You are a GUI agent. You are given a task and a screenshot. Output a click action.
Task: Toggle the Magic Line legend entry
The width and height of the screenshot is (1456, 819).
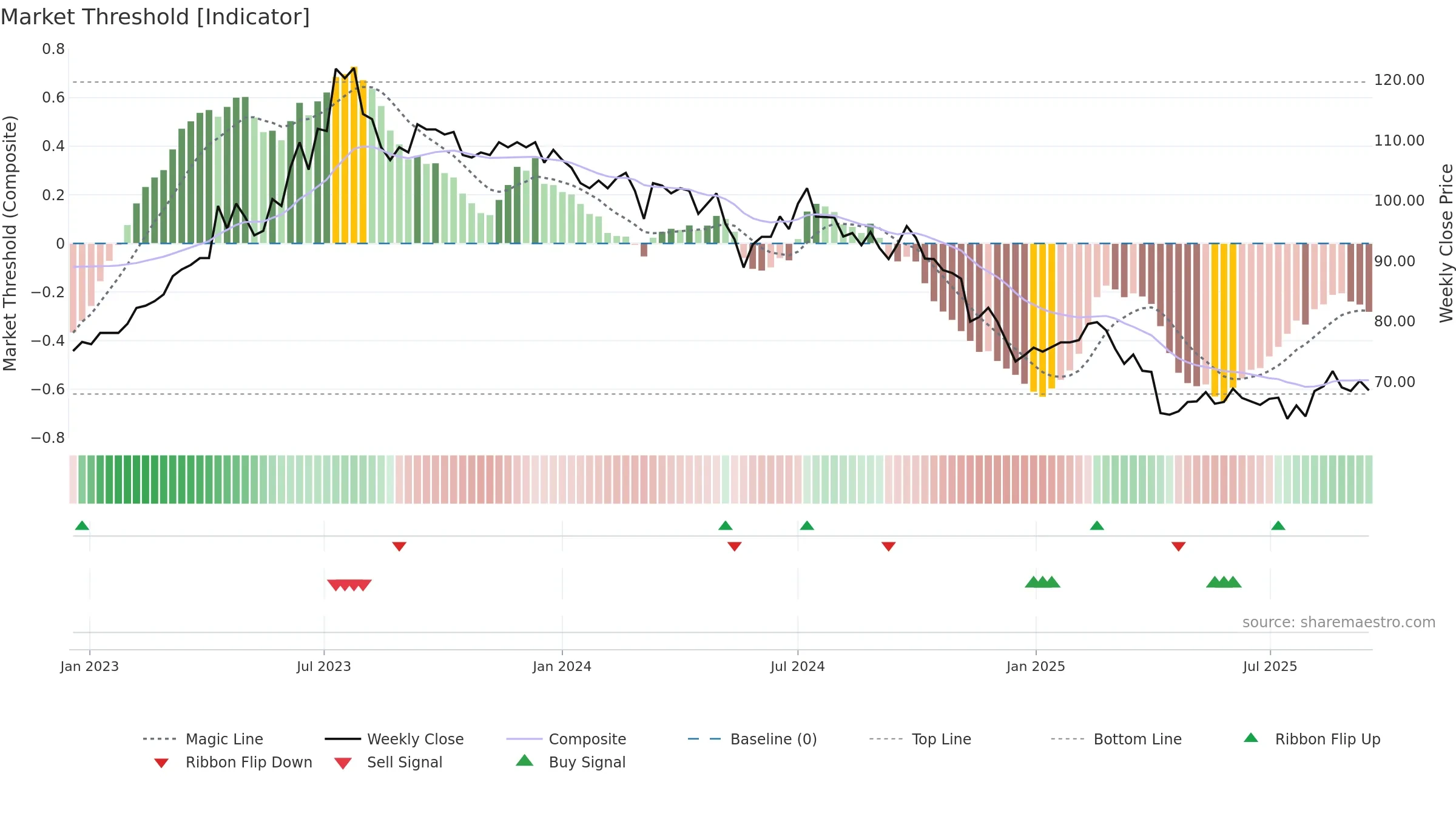coord(203,739)
